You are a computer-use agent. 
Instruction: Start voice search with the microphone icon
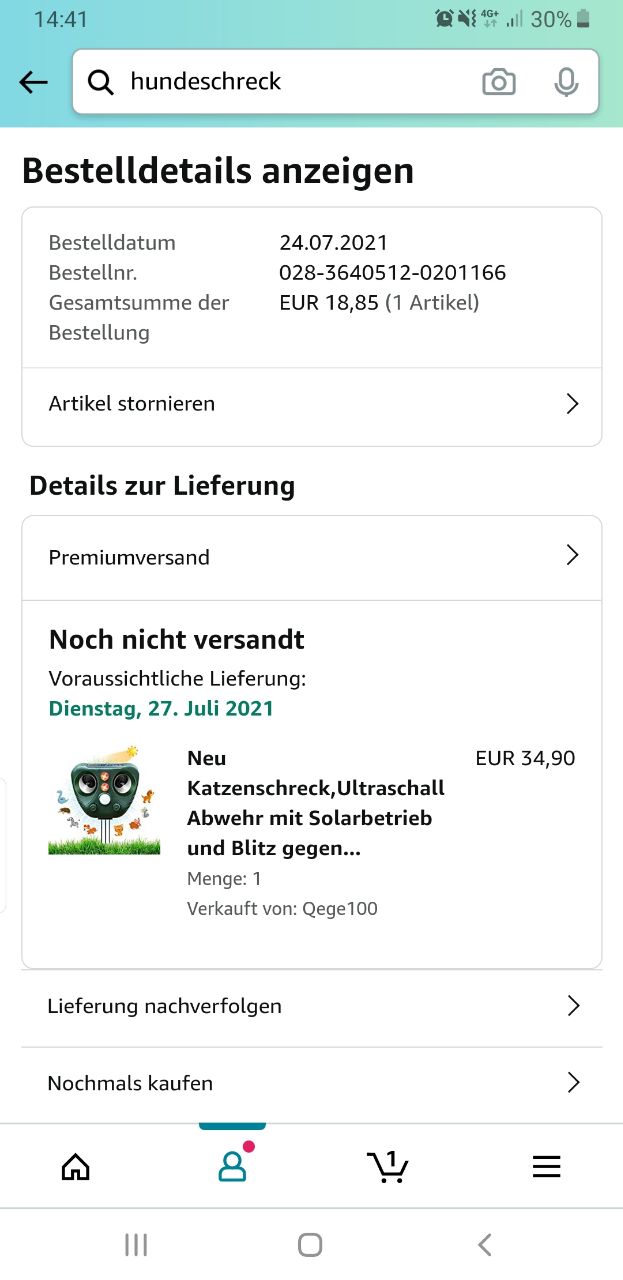(566, 82)
